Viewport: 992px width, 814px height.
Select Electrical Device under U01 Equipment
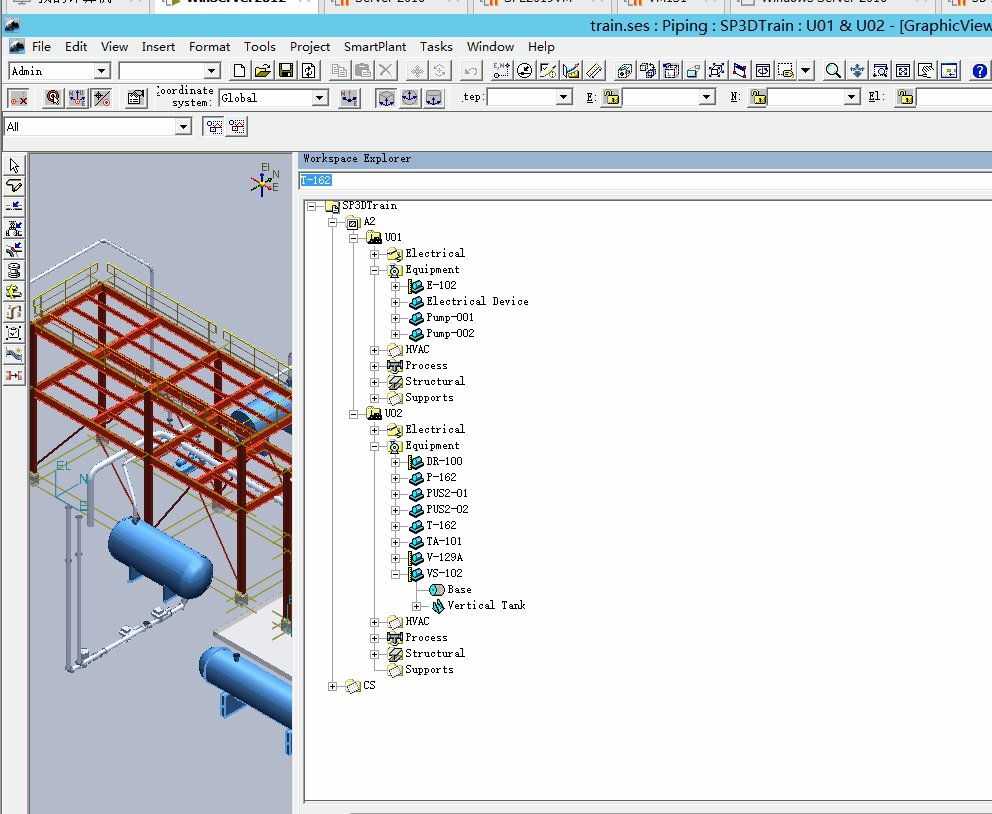coord(477,302)
